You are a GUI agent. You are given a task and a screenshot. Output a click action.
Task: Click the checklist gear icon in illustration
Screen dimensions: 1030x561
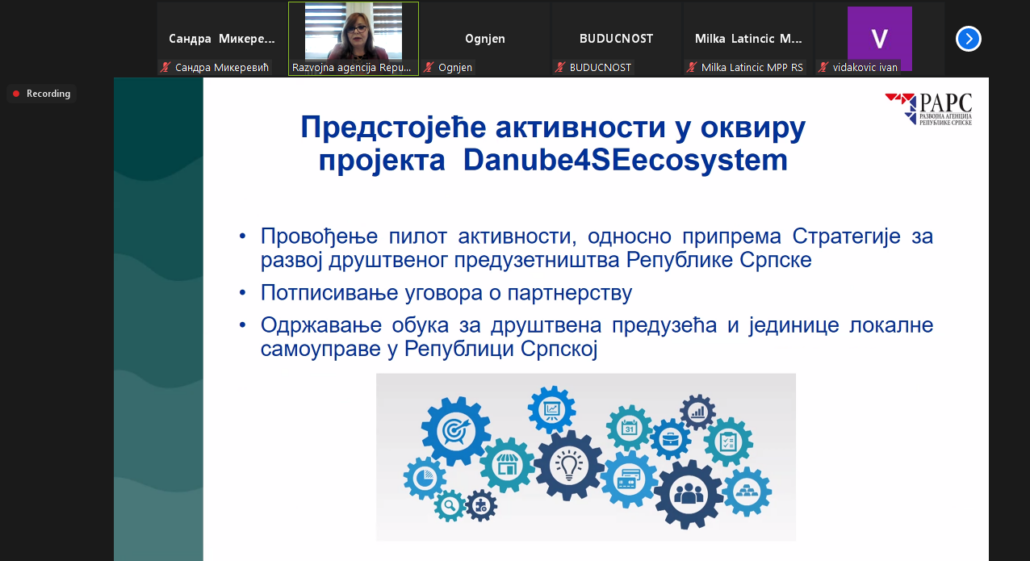[x=728, y=441]
